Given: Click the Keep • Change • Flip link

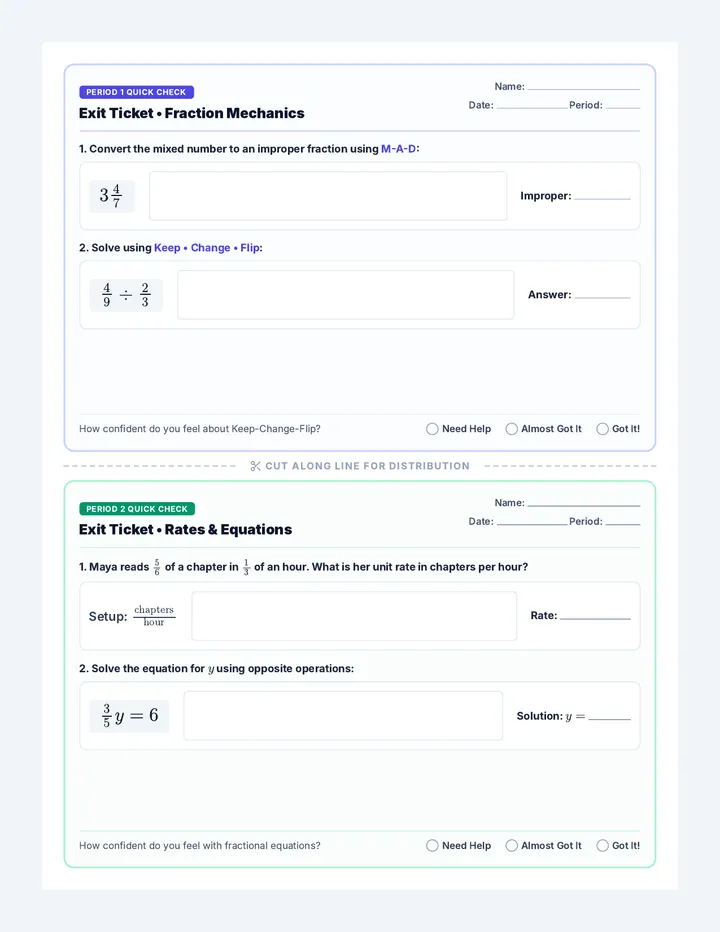Looking at the screenshot, I should 207,248.
